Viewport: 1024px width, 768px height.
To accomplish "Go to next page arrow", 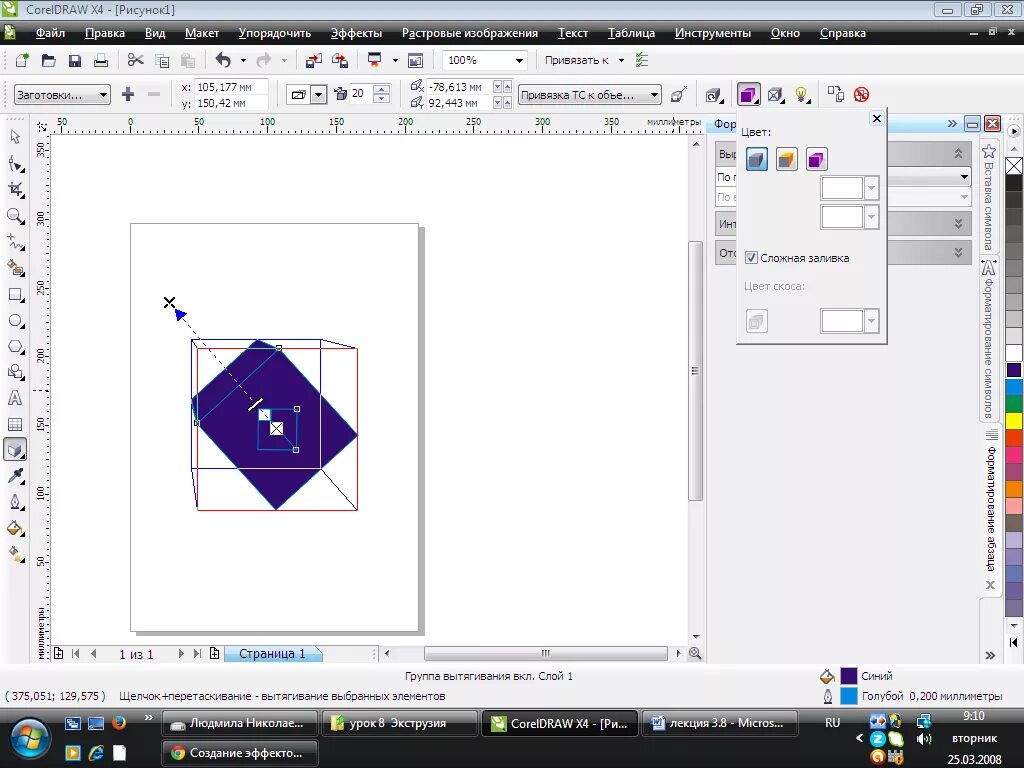I will [181, 654].
